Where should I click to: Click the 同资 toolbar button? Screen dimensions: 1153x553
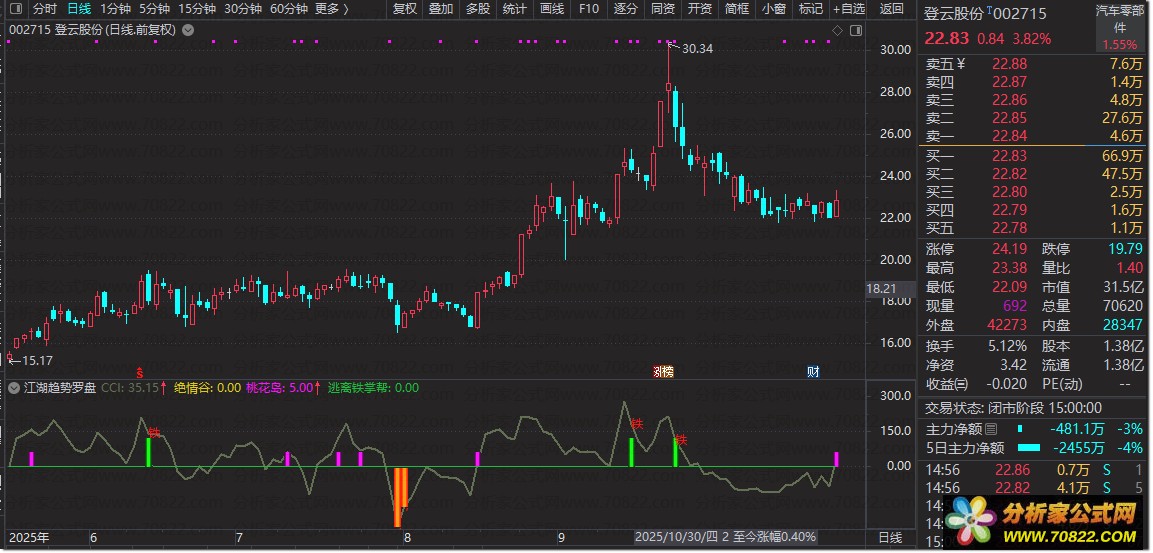pyautogui.click(x=663, y=10)
